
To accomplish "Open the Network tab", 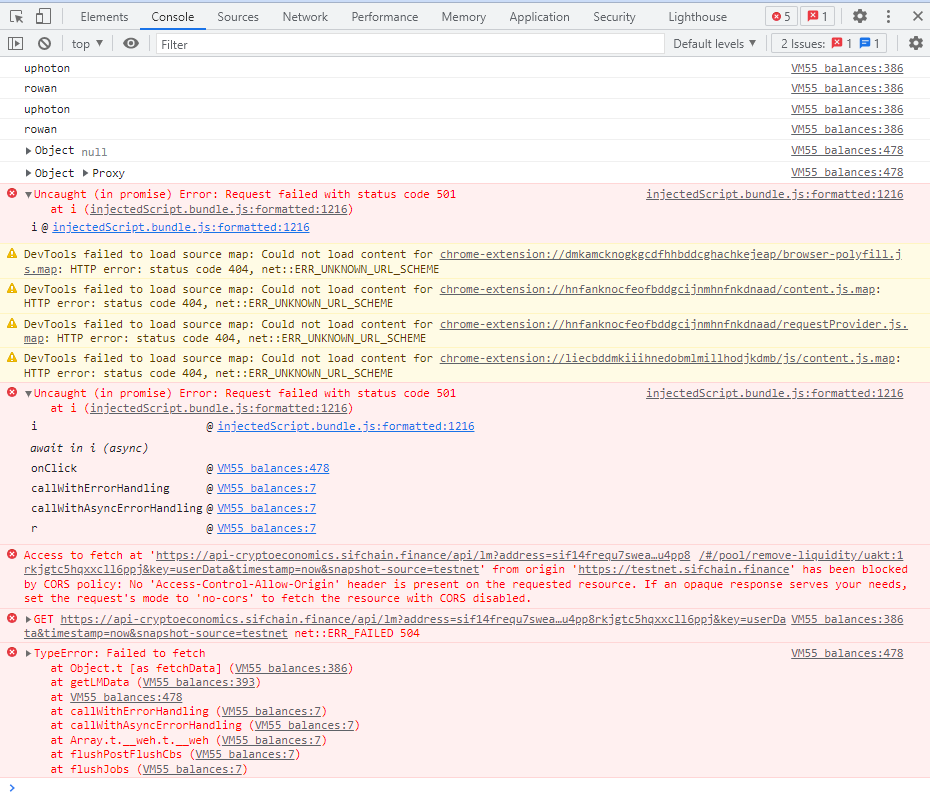I will [305, 17].
